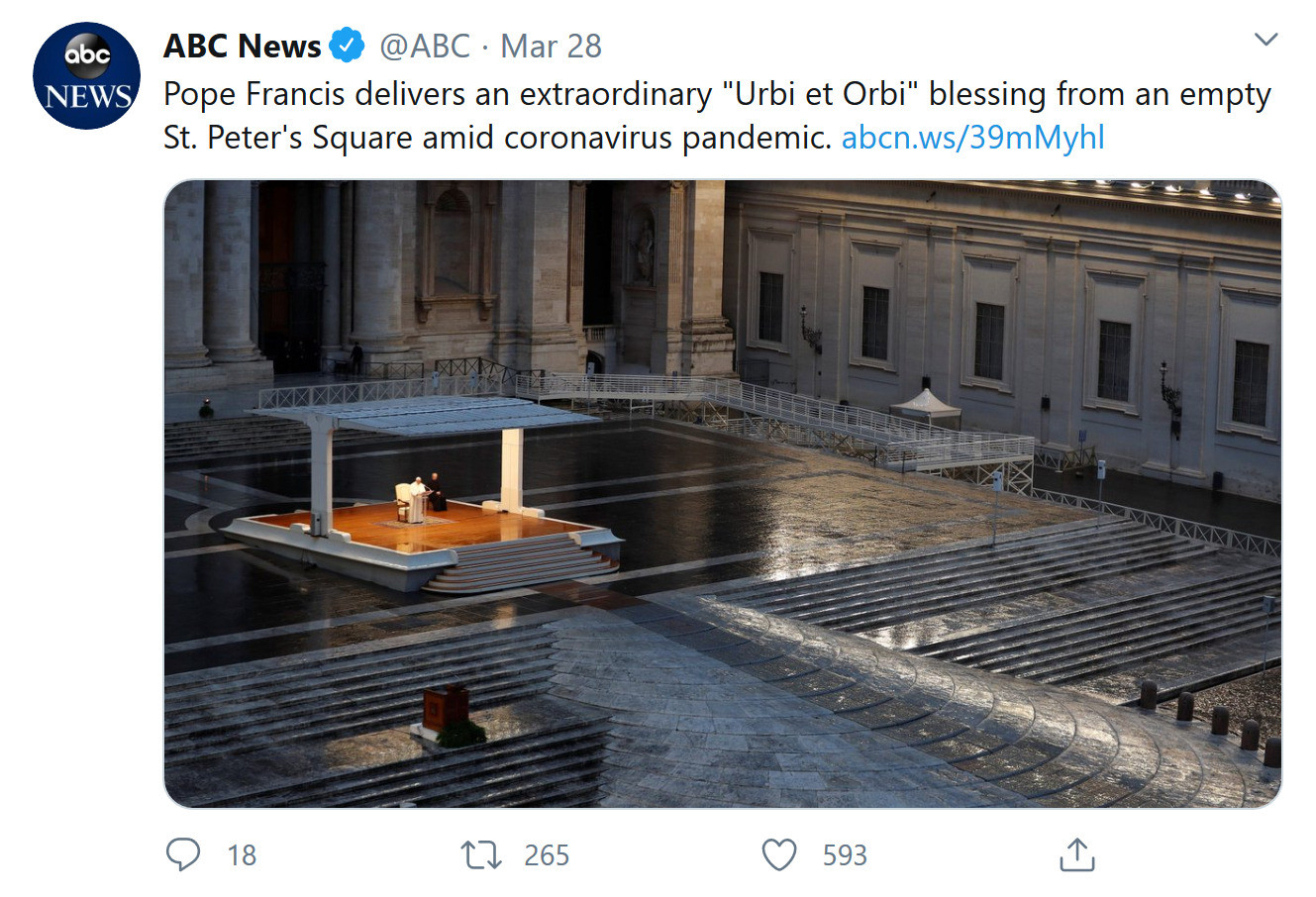Reply to the tweet via the speech bubble icon
Image resolution: width=1316 pixels, height=897 pixels.
(x=183, y=854)
